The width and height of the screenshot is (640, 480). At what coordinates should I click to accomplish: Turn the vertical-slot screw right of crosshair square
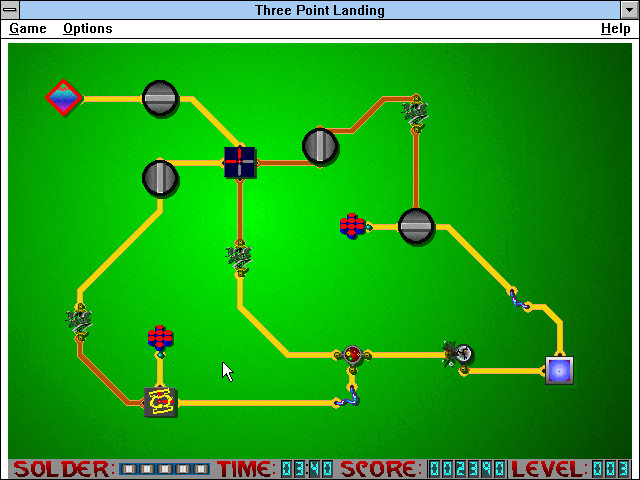point(320,146)
